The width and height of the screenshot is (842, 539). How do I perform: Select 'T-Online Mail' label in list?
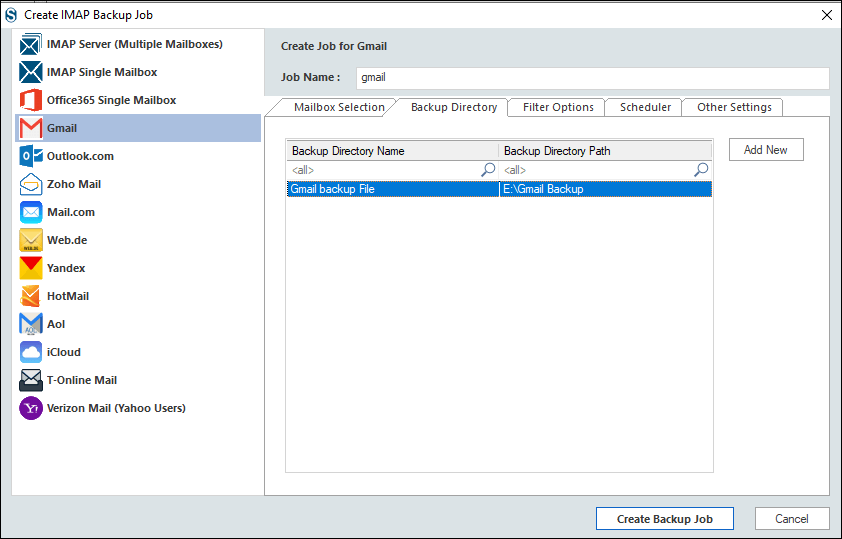point(82,380)
